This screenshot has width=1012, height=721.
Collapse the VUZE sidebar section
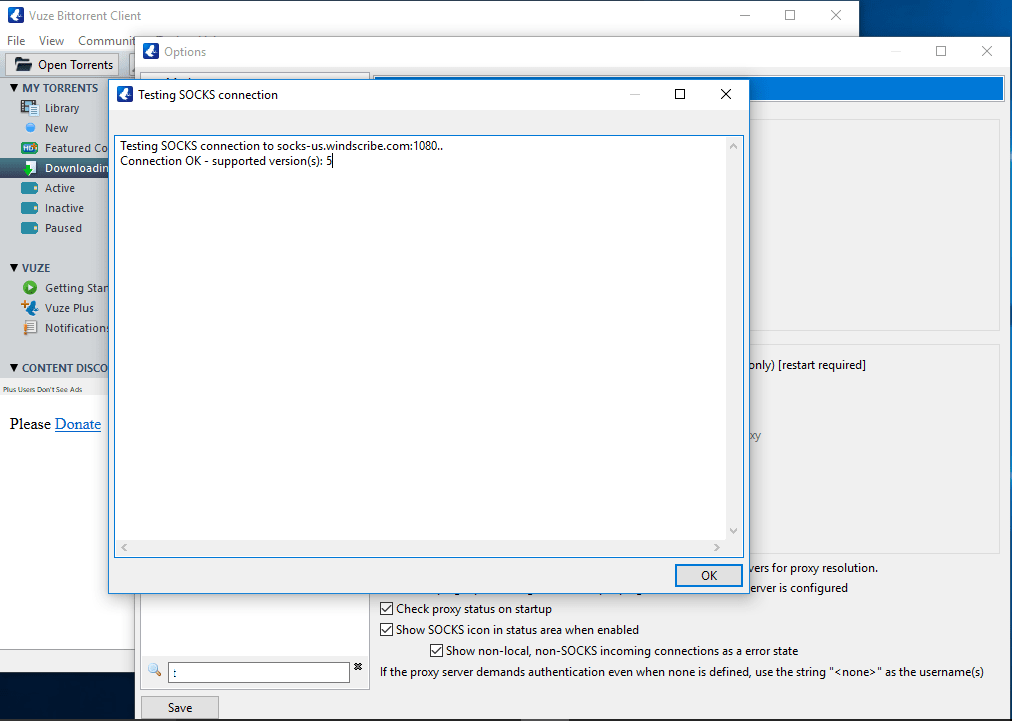pos(14,267)
